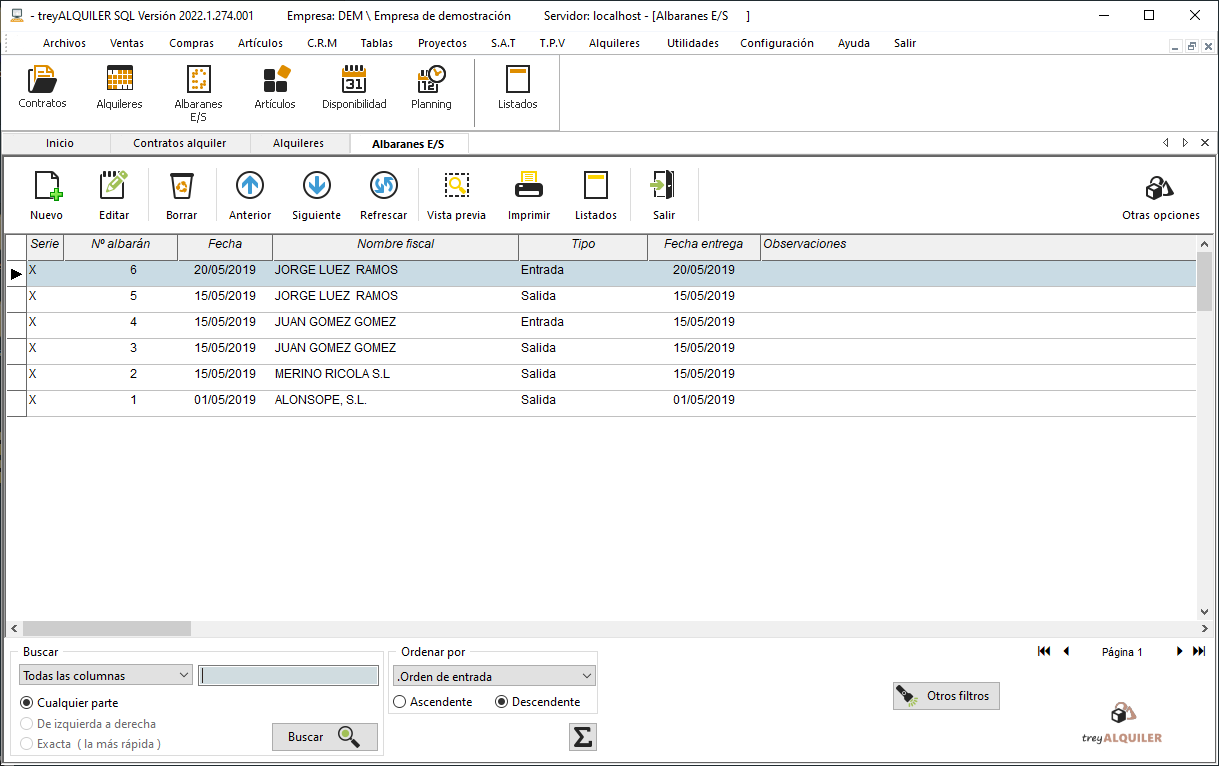The width and height of the screenshot is (1219, 766).
Task: Open Vista previa print preview
Action: [x=456, y=195]
